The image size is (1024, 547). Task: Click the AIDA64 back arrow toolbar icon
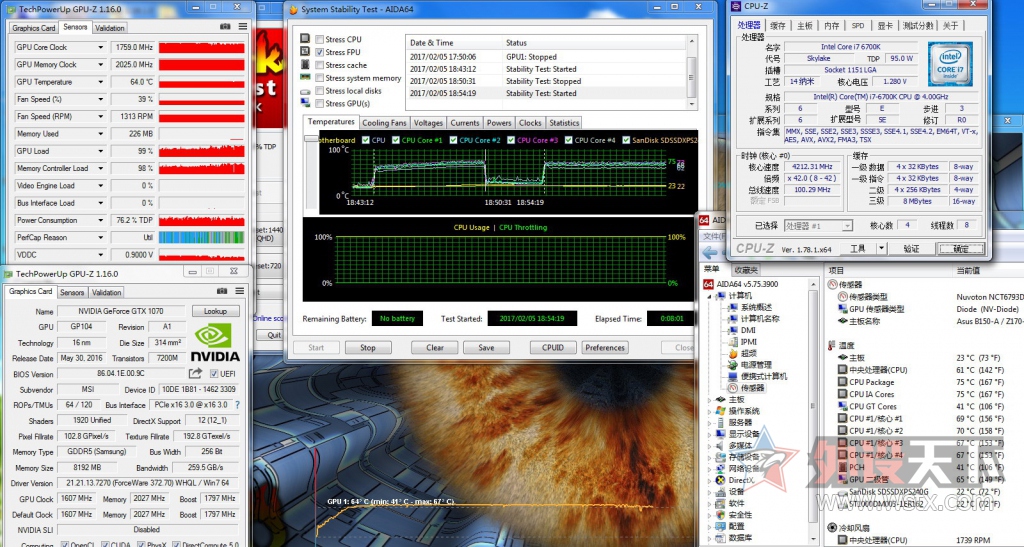(x=710, y=253)
